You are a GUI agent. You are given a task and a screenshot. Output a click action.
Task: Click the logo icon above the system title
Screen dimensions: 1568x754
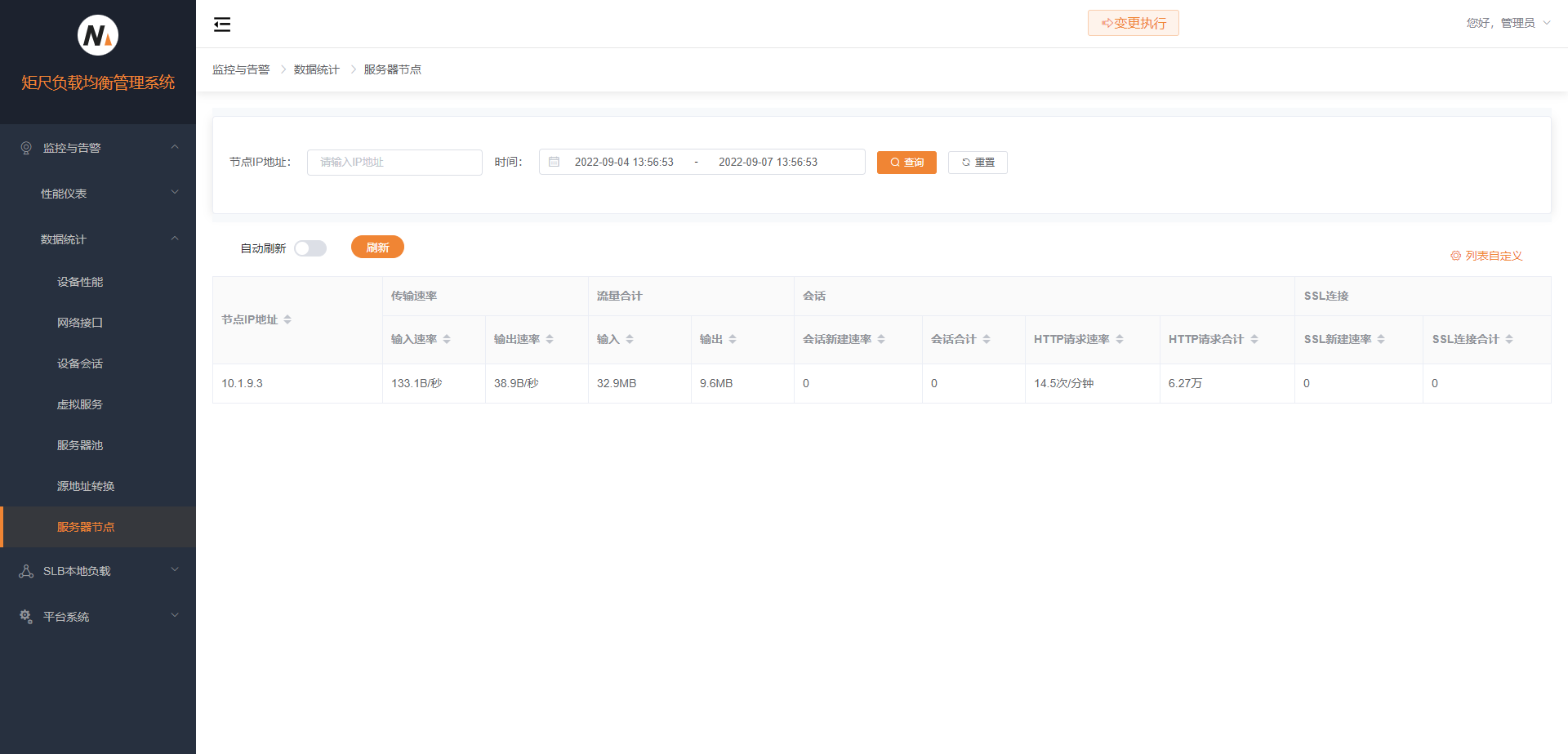98,35
